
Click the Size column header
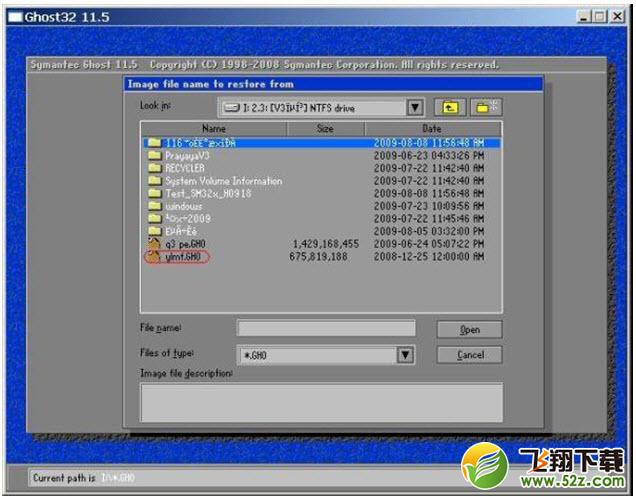coord(325,129)
